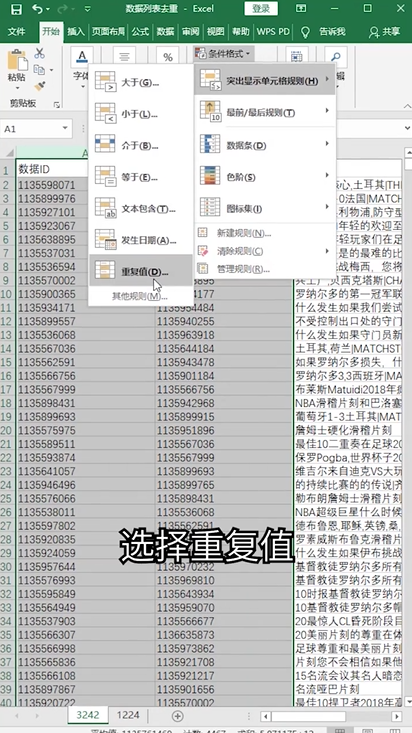Expand 数据条(D) submenu
The image size is (412, 733).
click(x=265, y=145)
